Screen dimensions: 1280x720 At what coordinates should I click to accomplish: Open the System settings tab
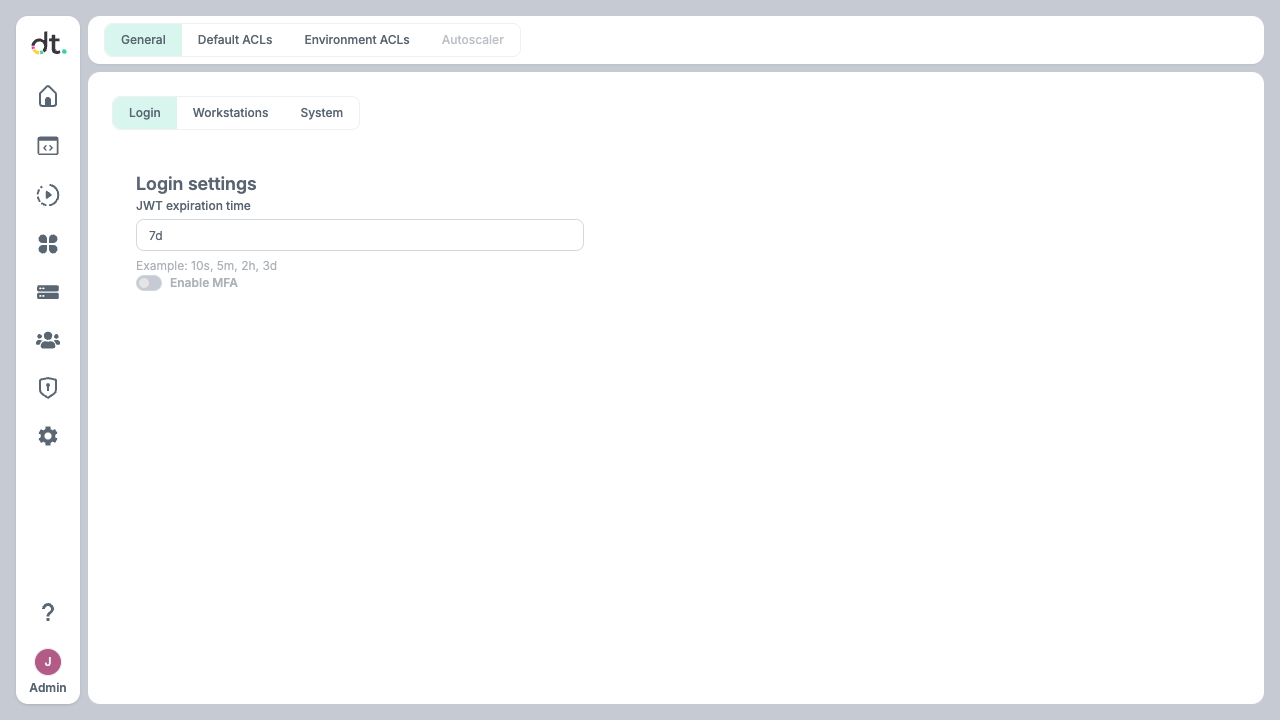pyautogui.click(x=321, y=113)
